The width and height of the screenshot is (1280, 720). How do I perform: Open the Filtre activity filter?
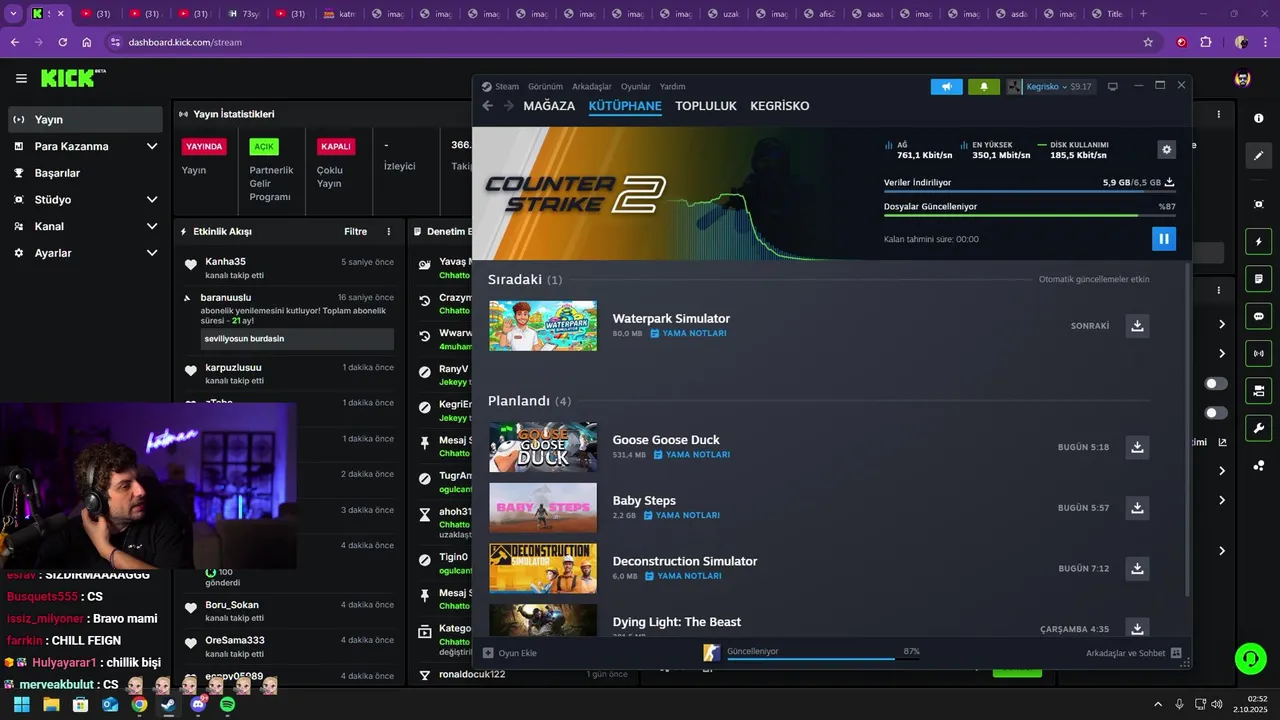pos(355,231)
